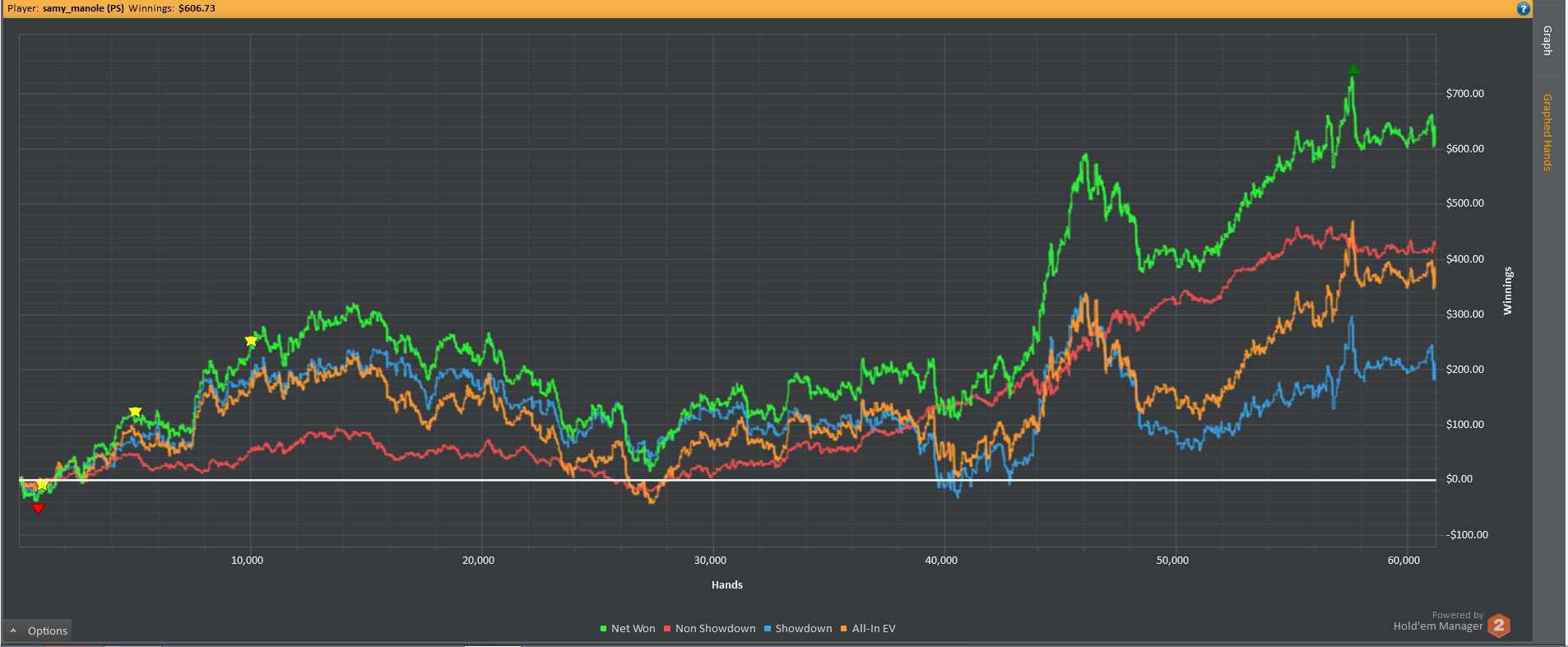Click the 20,000 hands axis label
Viewport: 1568px width, 647px height.
(x=479, y=561)
